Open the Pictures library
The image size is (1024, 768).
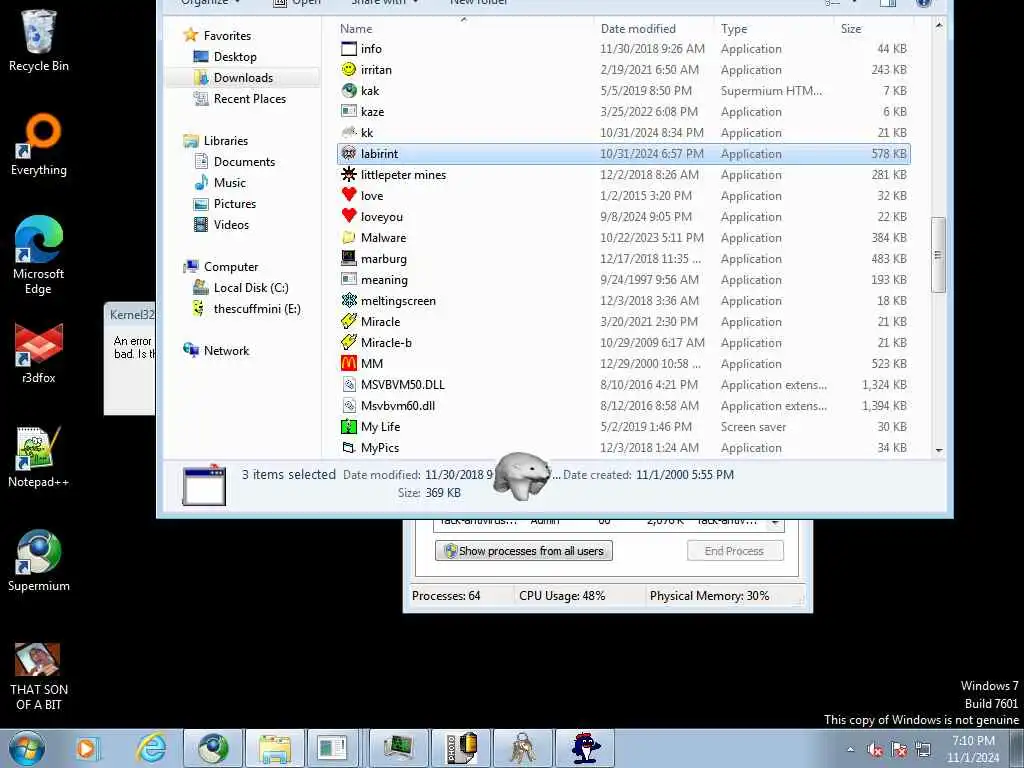[234, 203]
